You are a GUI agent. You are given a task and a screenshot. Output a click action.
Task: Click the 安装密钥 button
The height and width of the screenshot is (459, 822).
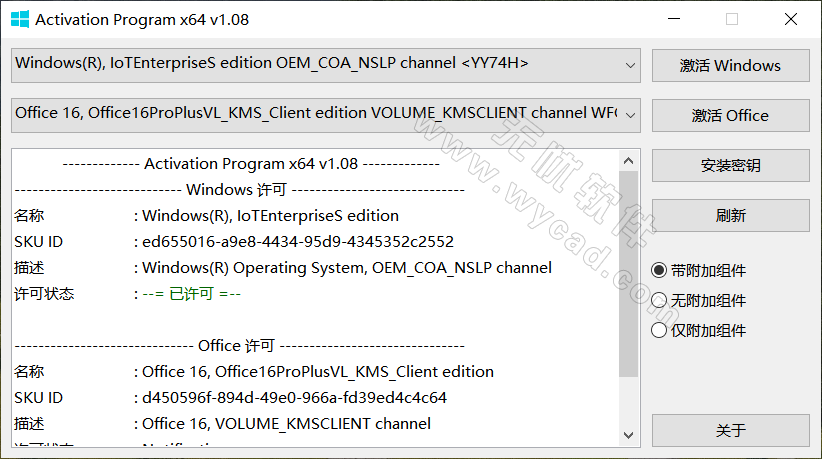click(730, 165)
